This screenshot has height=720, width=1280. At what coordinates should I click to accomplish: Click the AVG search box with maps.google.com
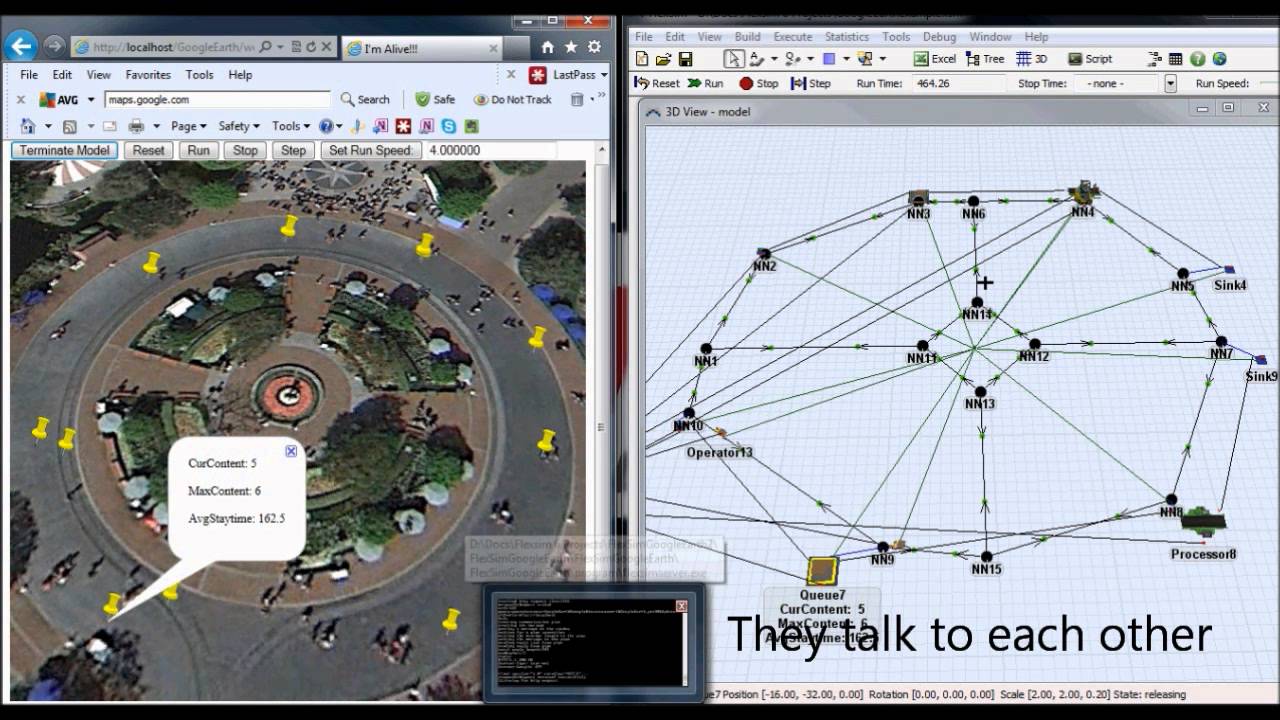click(x=217, y=99)
